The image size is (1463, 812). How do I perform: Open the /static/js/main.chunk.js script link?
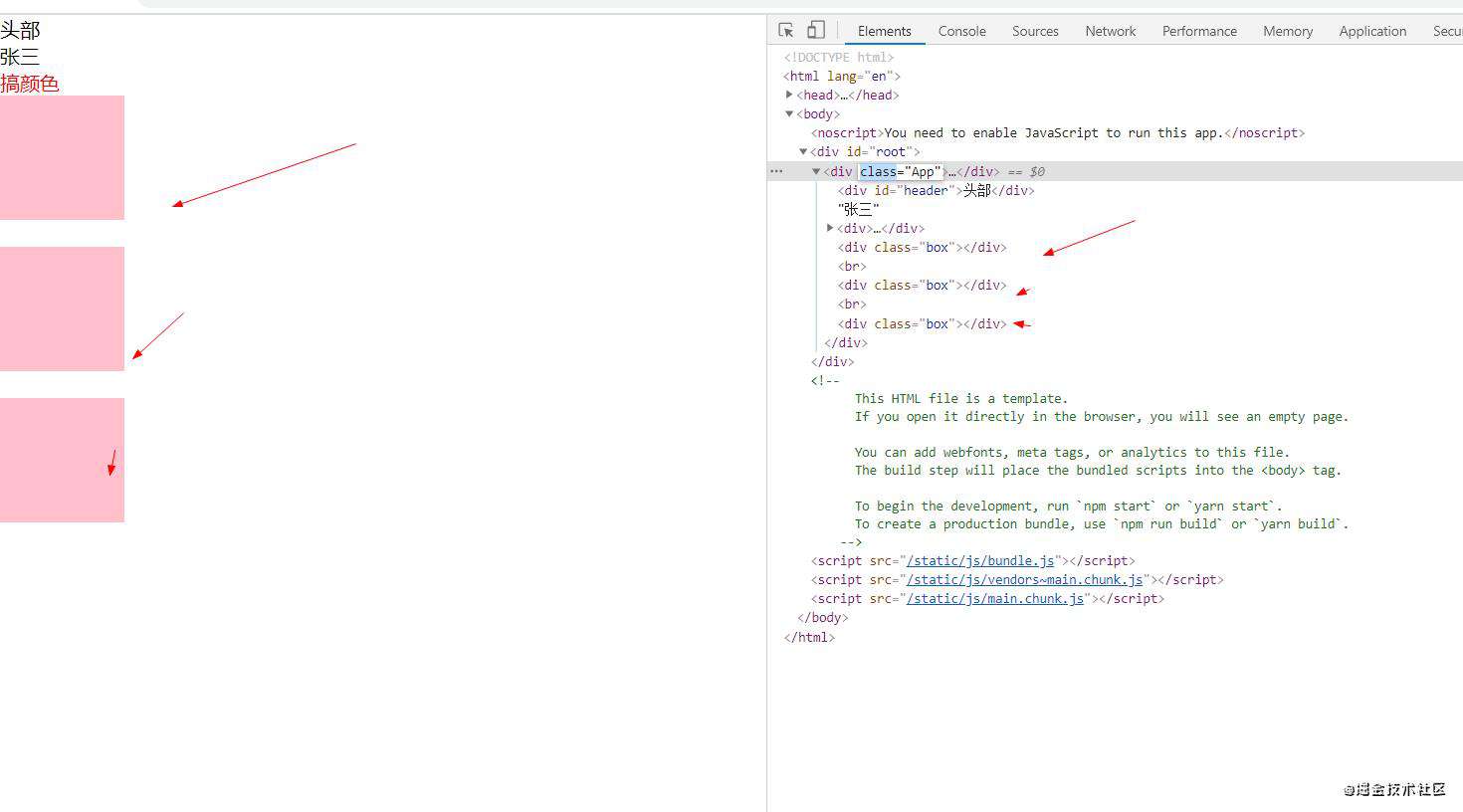point(994,598)
